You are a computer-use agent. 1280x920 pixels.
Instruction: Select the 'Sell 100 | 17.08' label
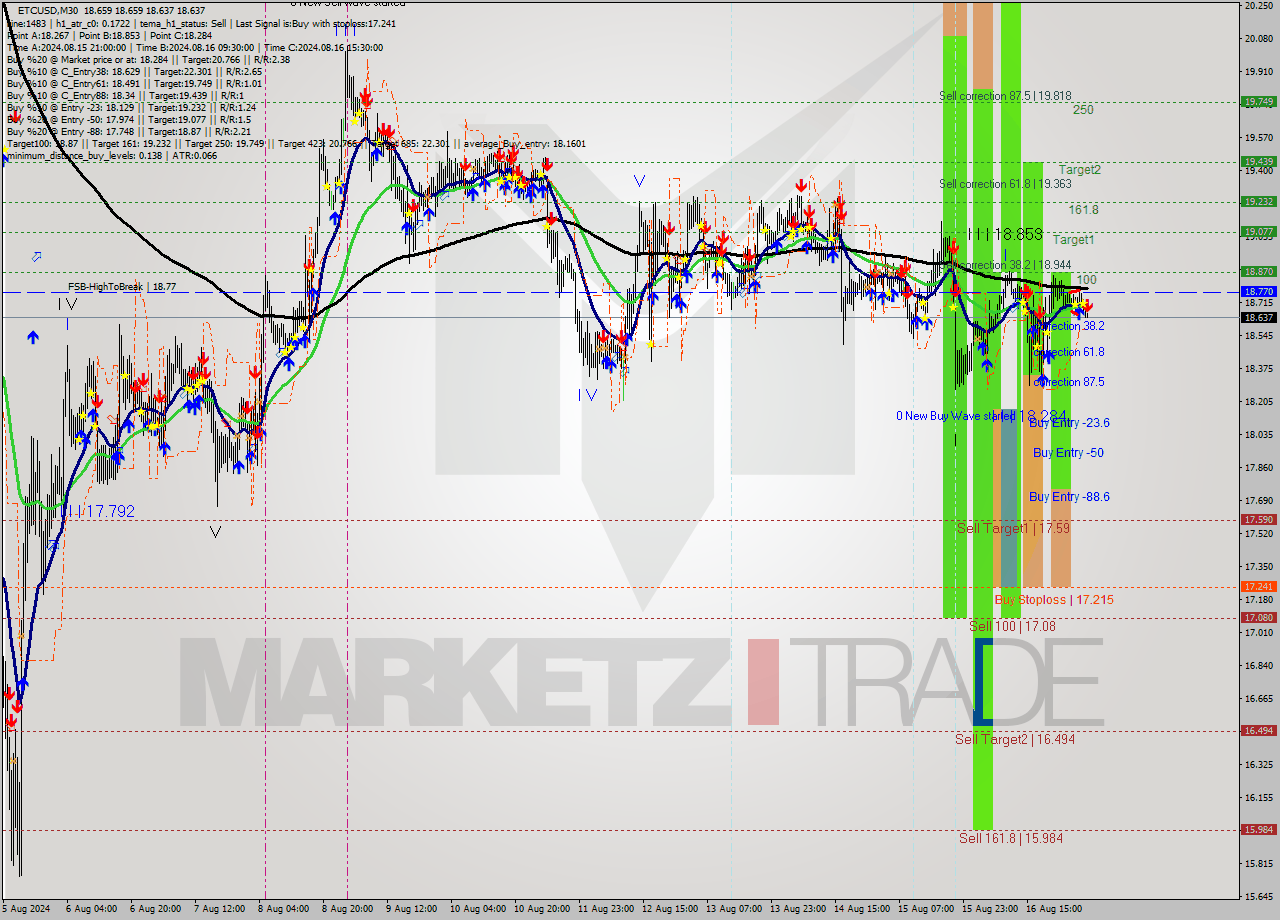tap(1012, 626)
